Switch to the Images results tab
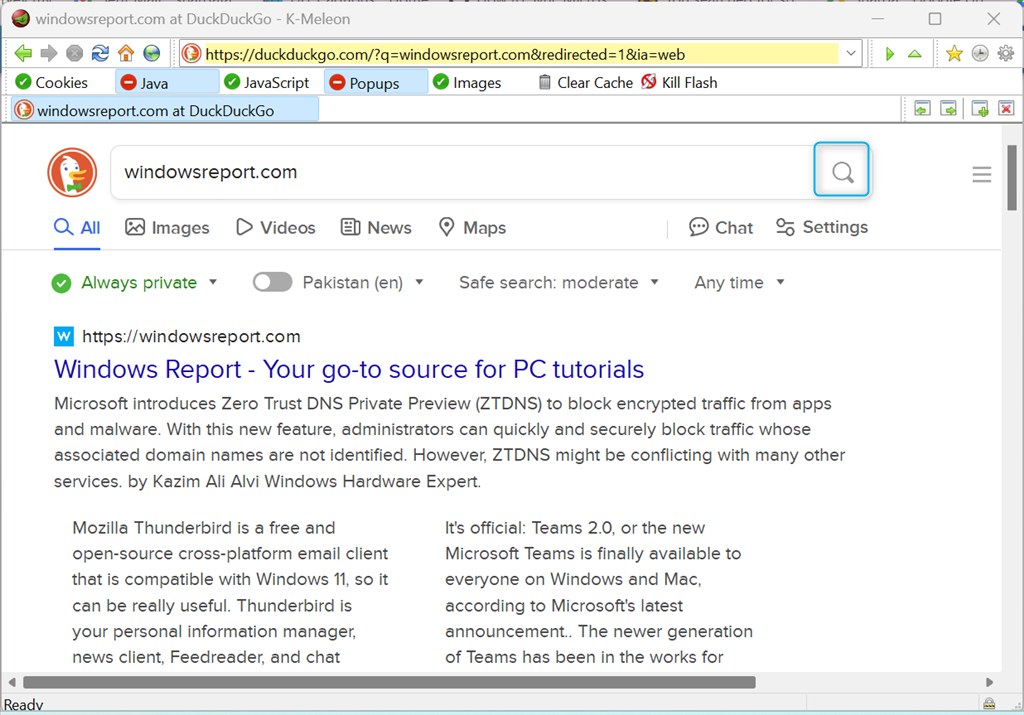This screenshot has width=1024, height=715. pyautogui.click(x=167, y=227)
